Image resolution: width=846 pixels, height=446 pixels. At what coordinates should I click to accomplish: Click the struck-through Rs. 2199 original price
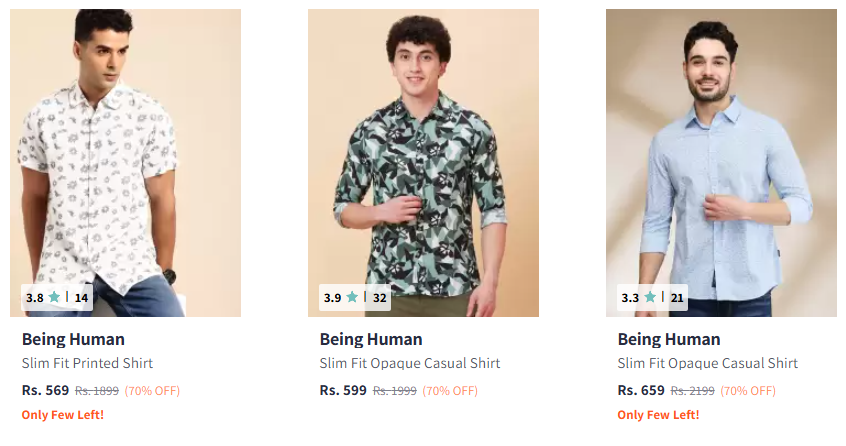click(692, 391)
